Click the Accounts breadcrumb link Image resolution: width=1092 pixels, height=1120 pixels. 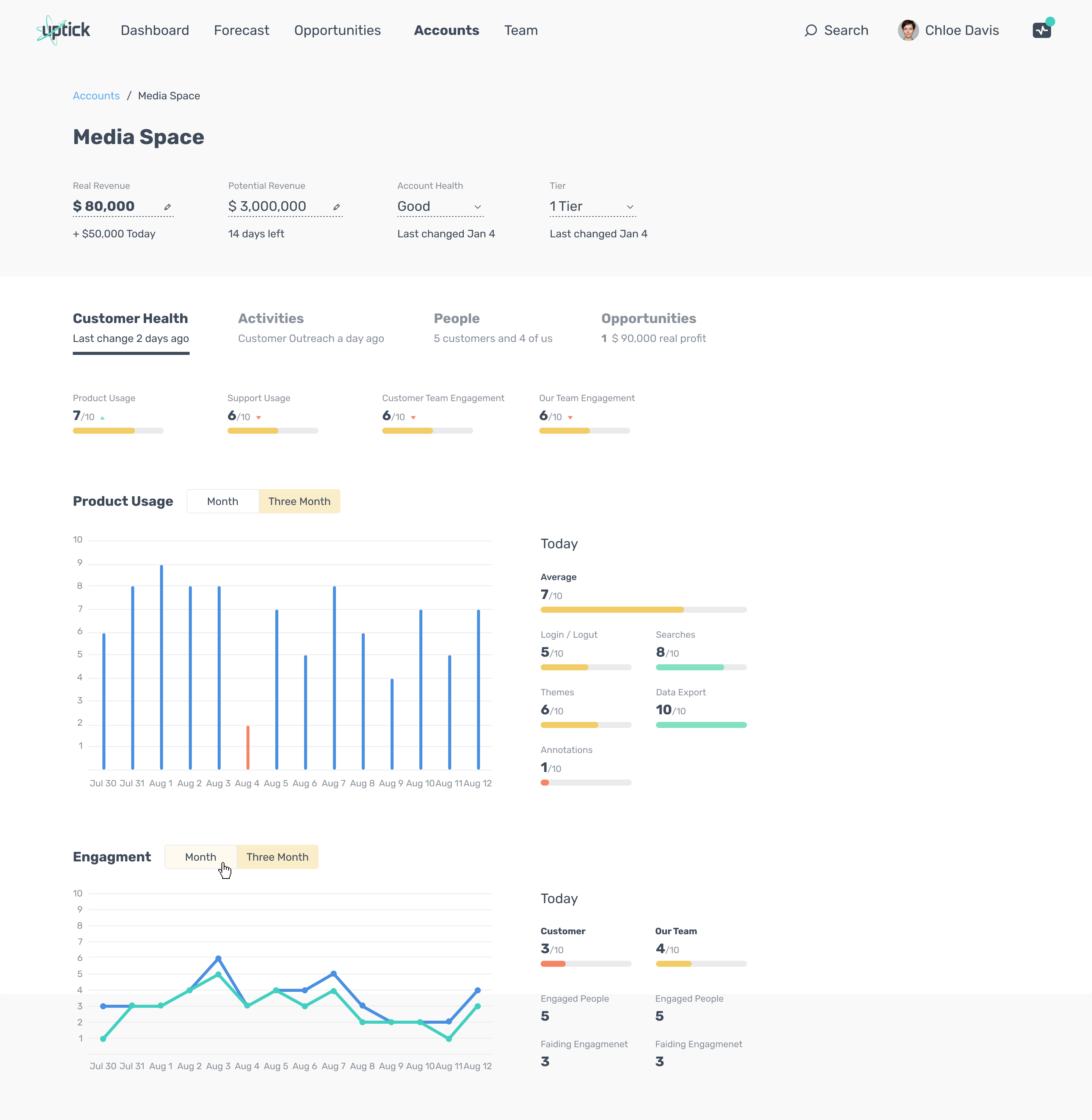tap(96, 96)
